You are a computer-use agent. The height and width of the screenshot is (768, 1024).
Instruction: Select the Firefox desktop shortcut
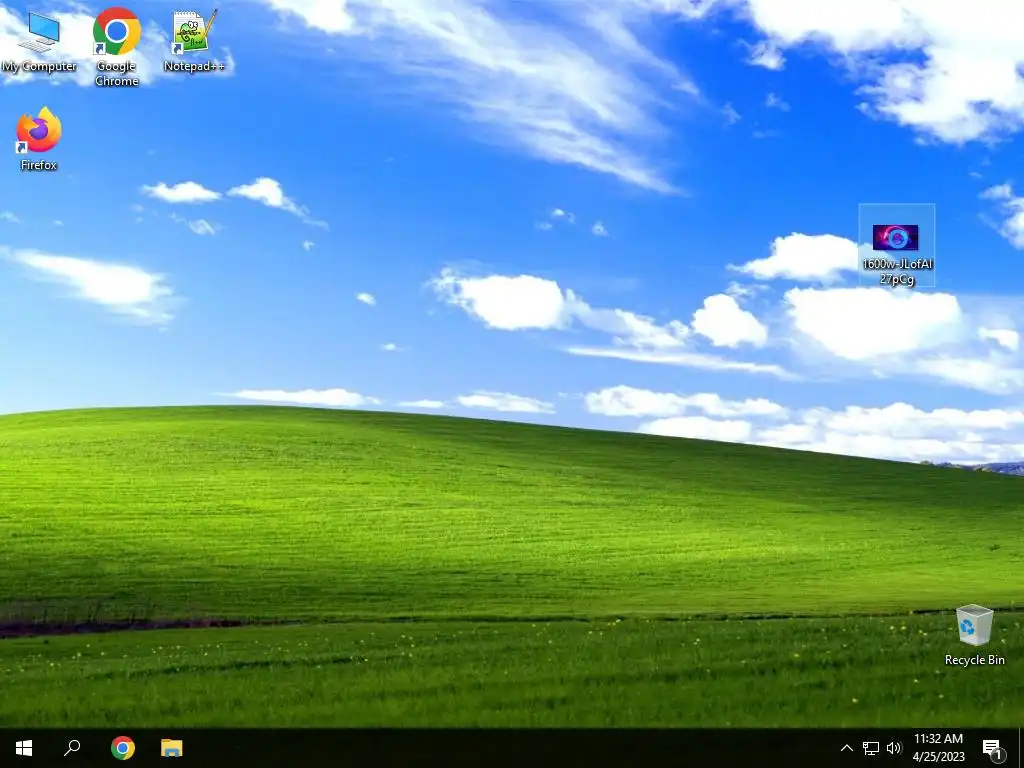click(x=39, y=139)
